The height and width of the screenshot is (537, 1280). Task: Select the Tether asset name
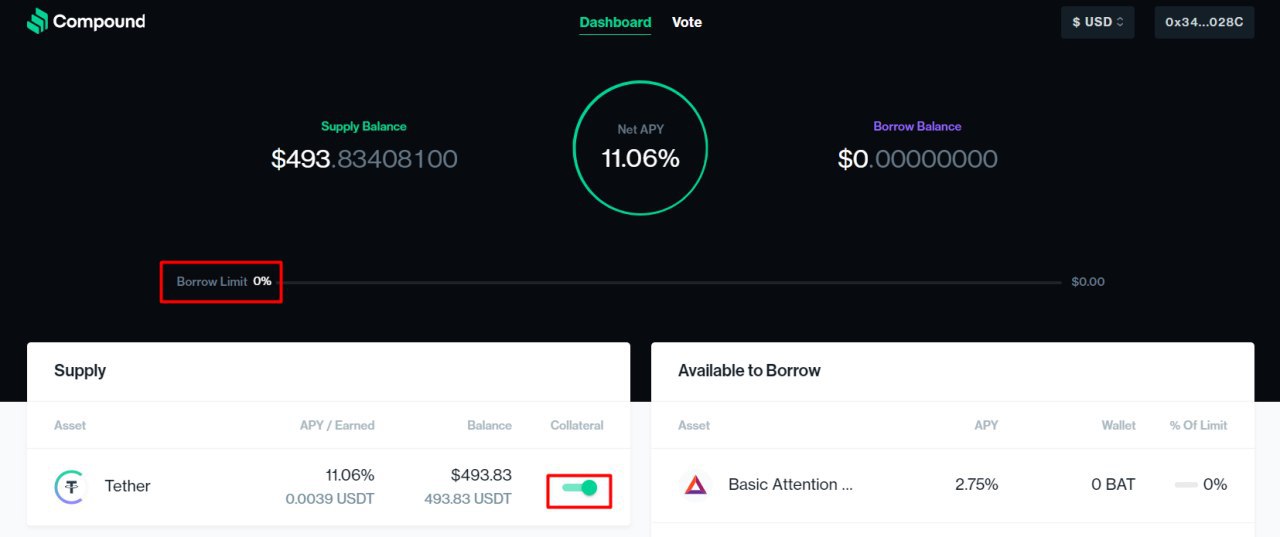click(128, 486)
